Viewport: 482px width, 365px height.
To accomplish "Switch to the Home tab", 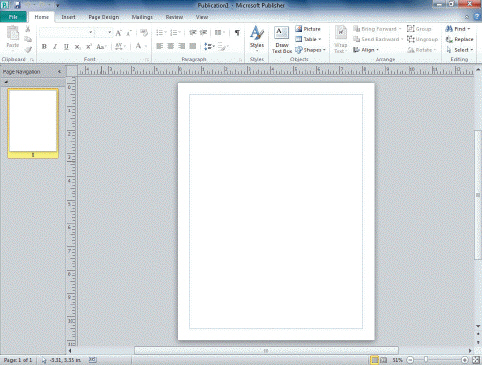I will tap(42, 17).
